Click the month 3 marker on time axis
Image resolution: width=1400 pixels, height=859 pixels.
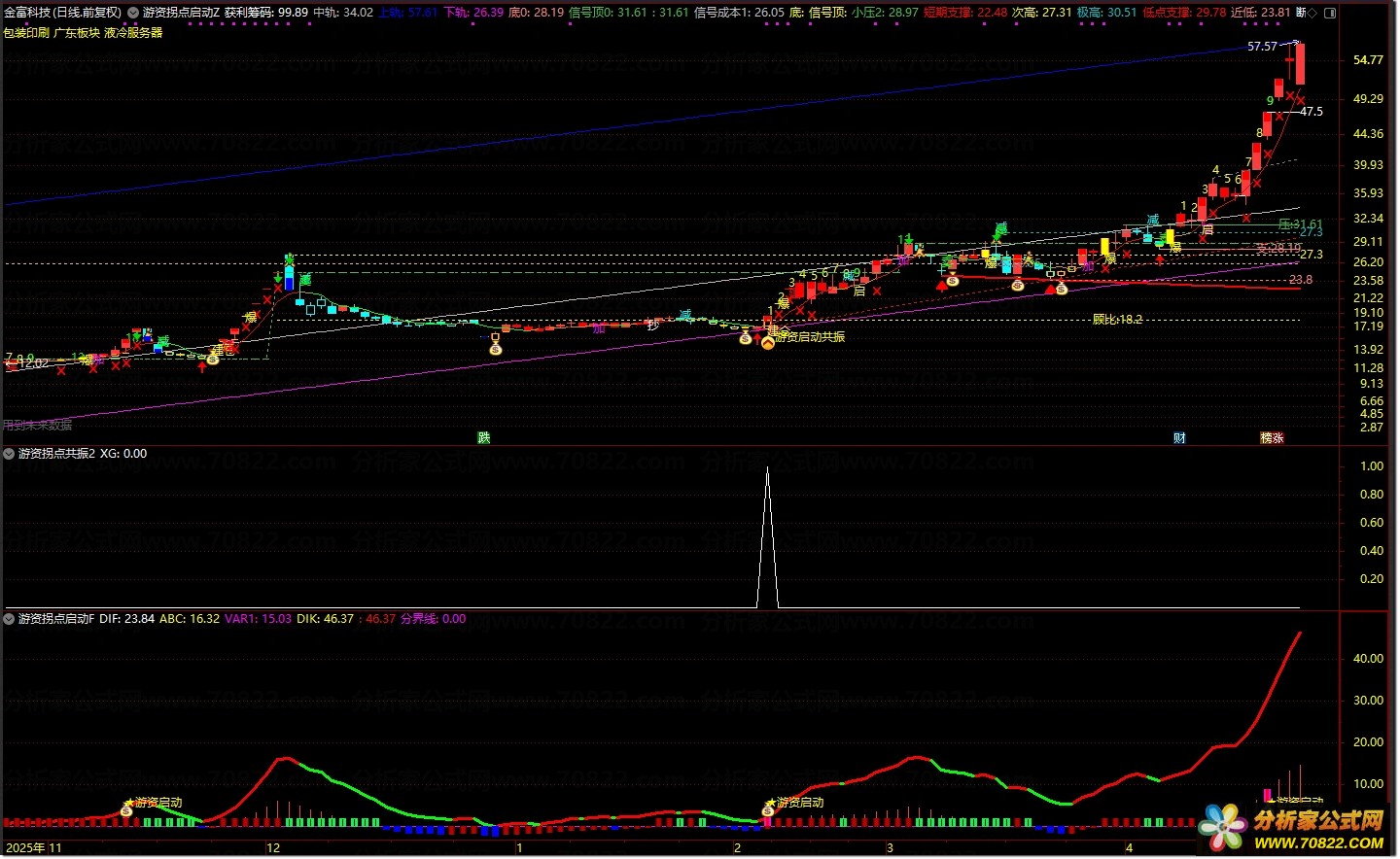pos(890,848)
